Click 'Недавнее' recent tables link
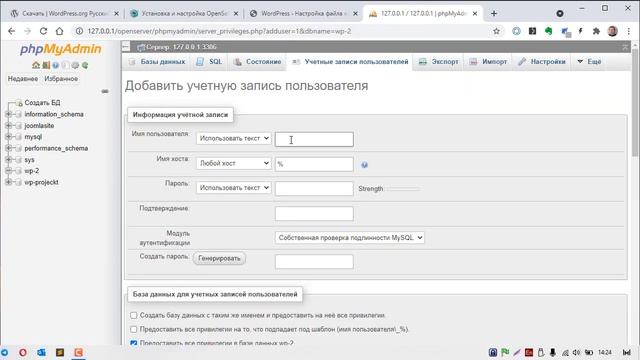The height and width of the screenshot is (360, 640). point(23,79)
